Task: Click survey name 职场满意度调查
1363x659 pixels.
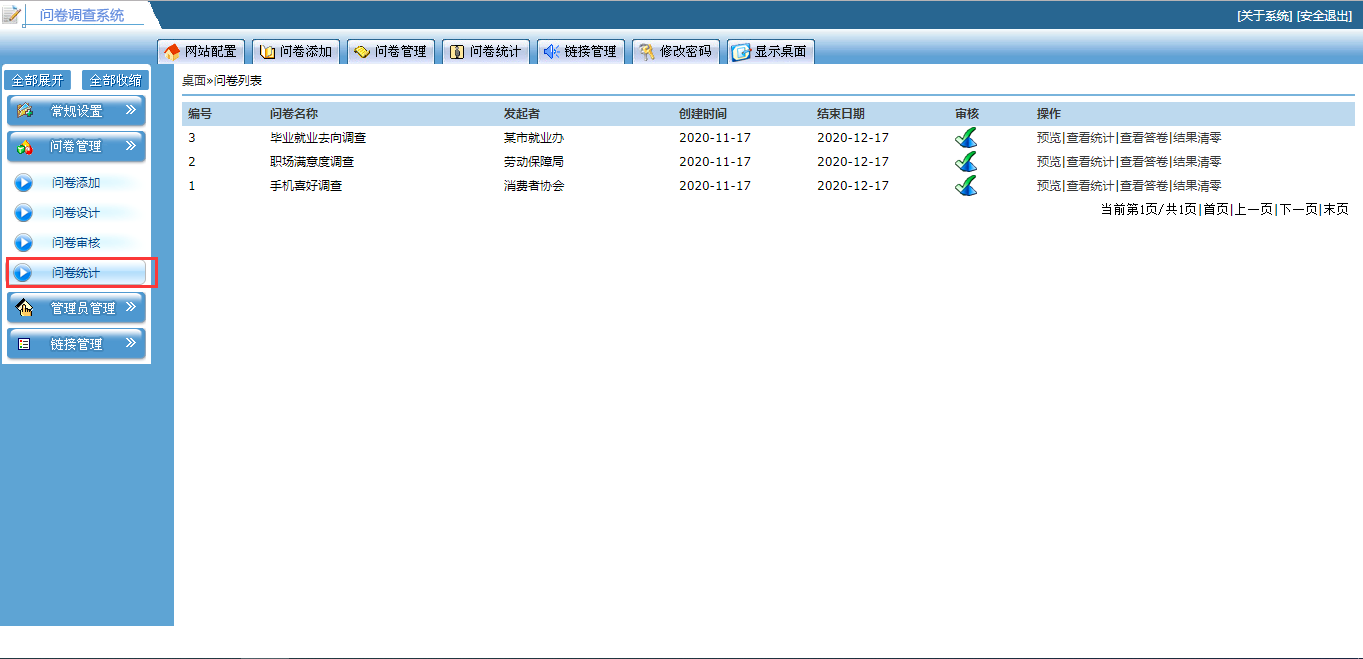Action: pos(312,162)
